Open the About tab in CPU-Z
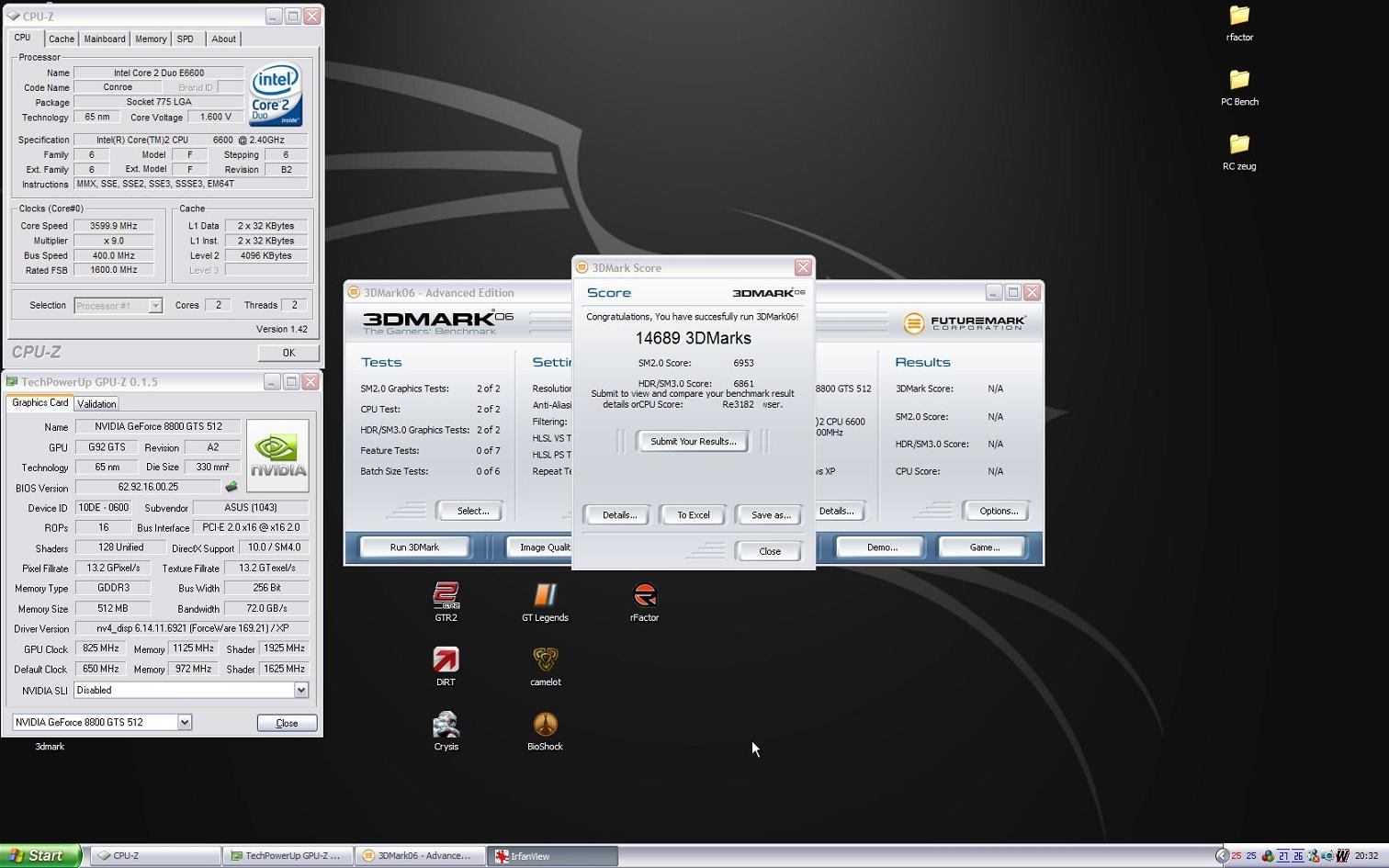The image size is (1389, 868). click(223, 39)
